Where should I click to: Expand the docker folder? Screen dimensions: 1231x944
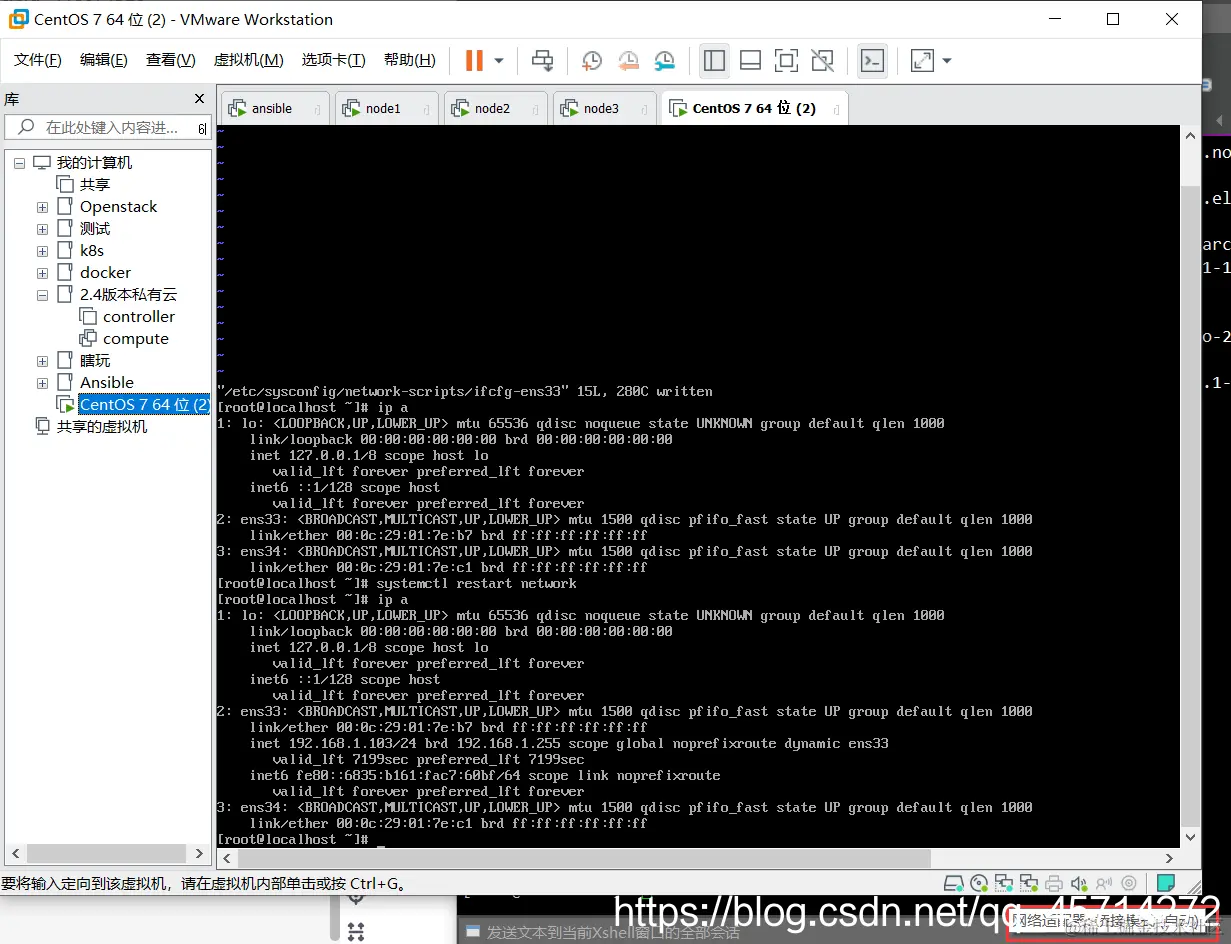click(42, 273)
